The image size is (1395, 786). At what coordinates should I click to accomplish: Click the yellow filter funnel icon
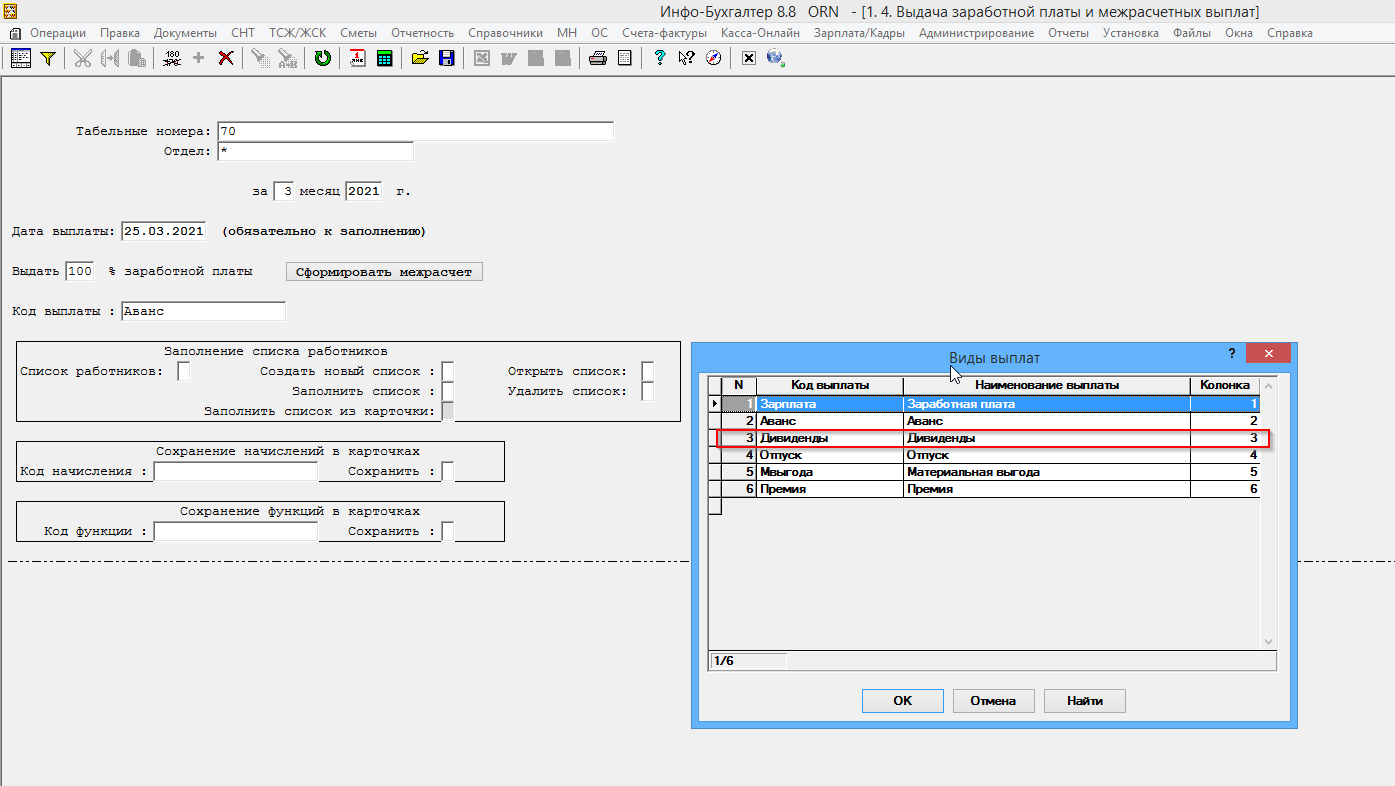click(x=47, y=58)
